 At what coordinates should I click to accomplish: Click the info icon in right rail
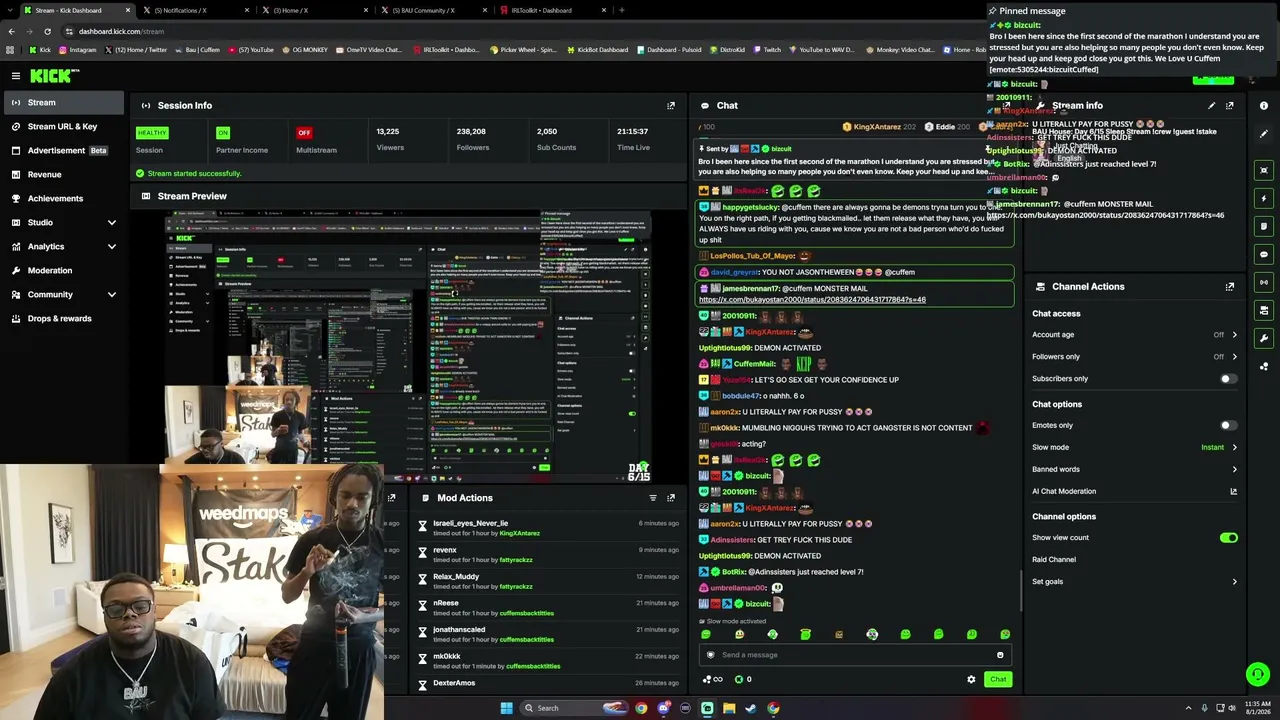[x=1264, y=105]
